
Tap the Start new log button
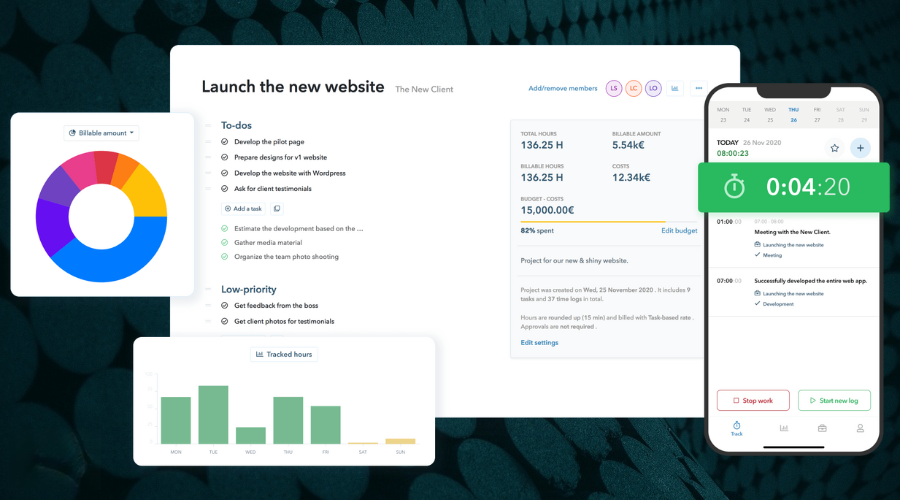pos(834,401)
